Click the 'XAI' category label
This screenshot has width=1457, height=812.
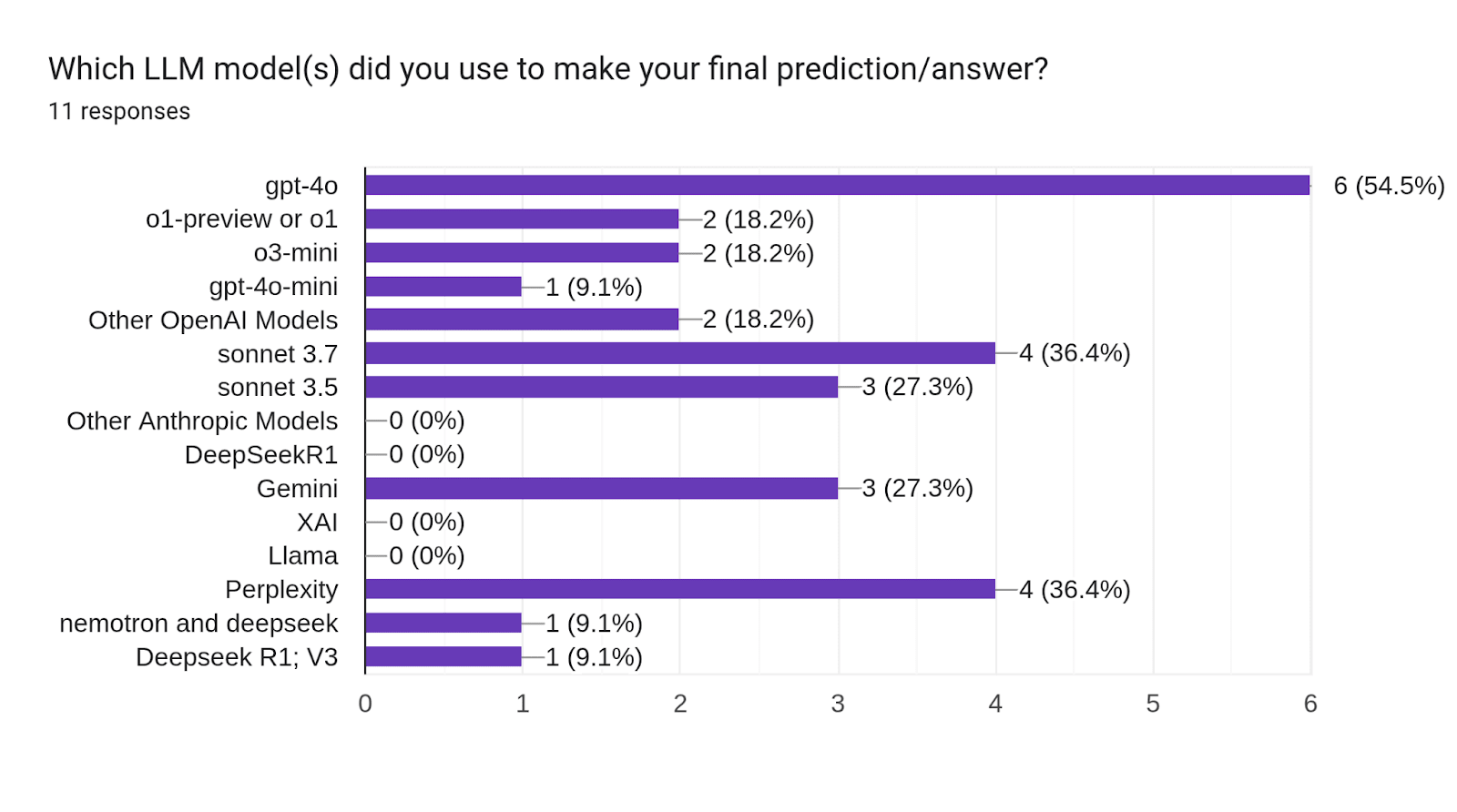click(x=317, y=523)
